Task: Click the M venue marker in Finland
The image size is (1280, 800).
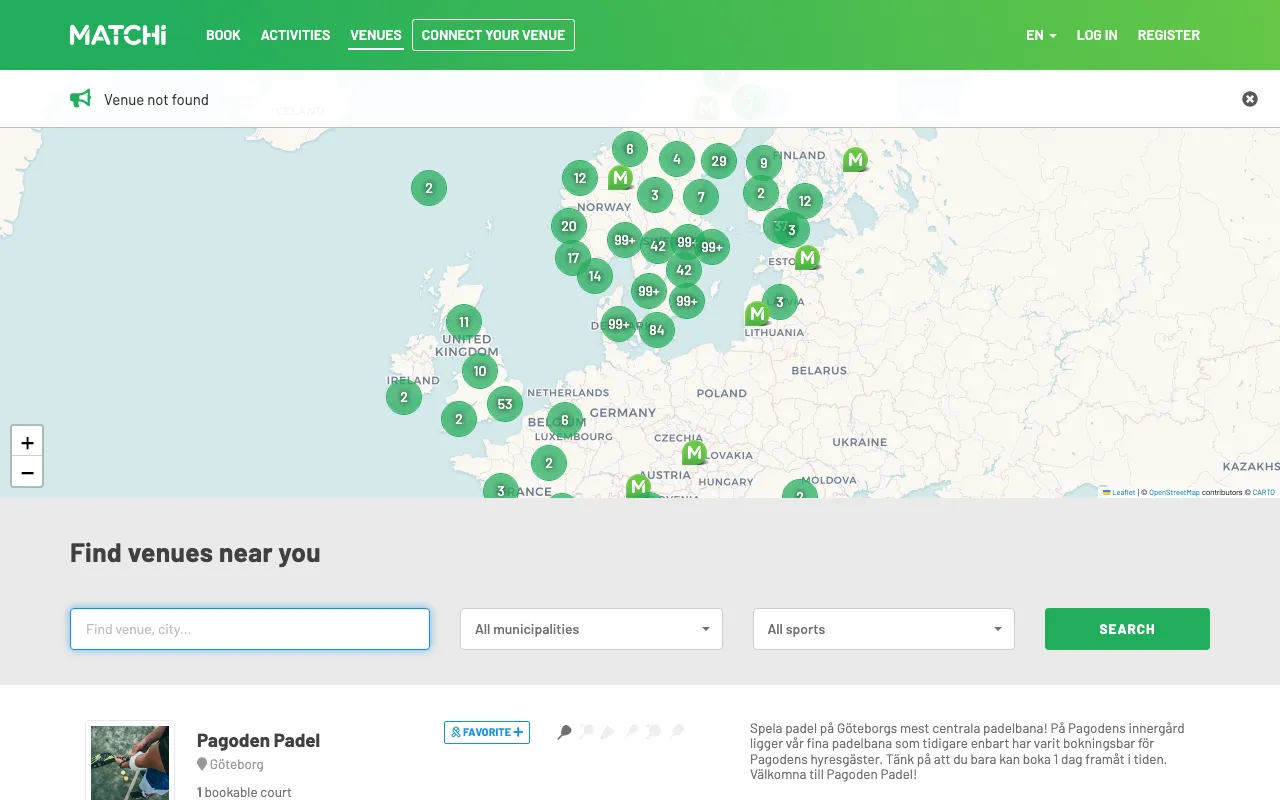Action: point(855,159)
